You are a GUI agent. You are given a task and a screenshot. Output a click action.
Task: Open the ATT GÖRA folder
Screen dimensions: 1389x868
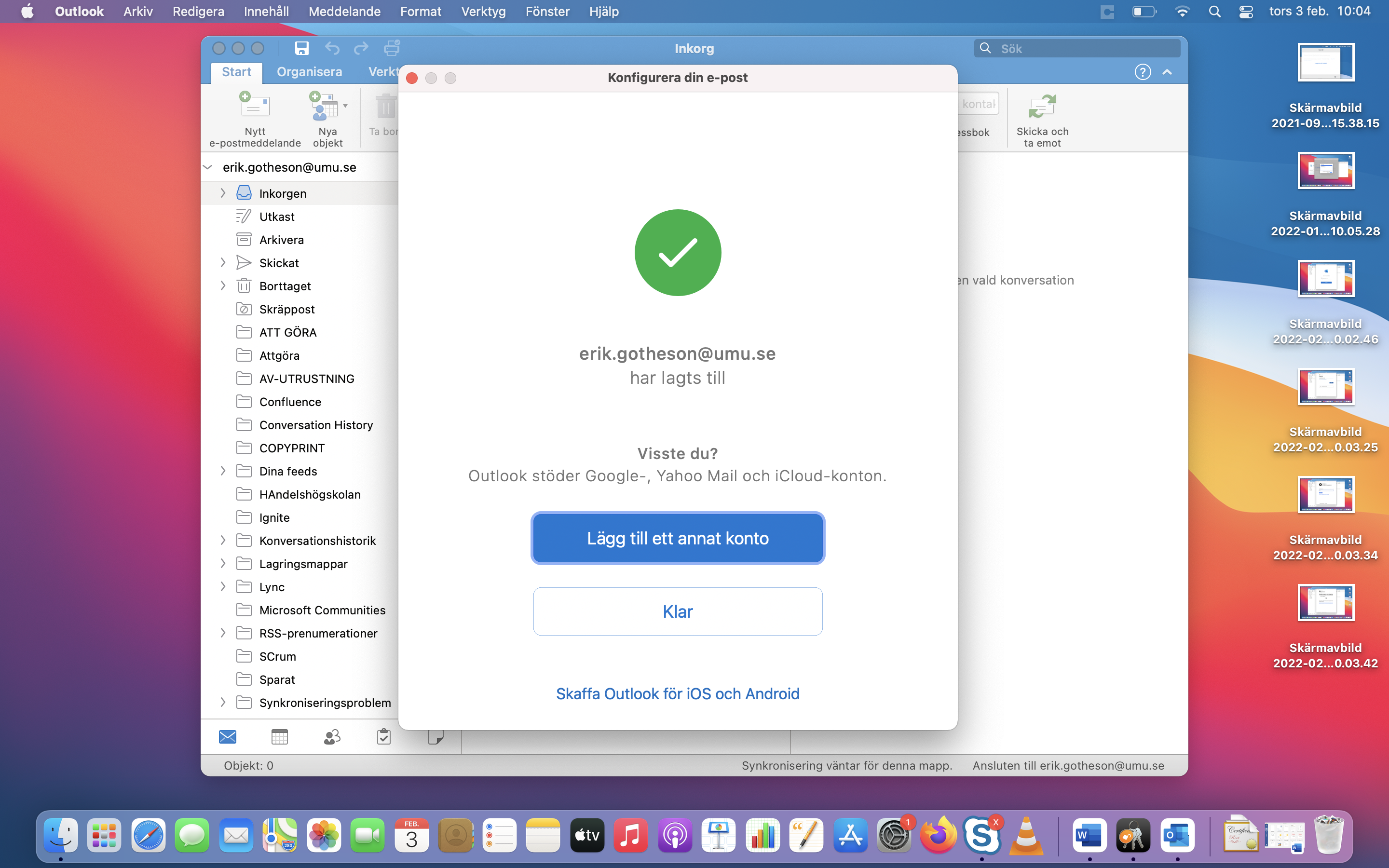click(x=300, y=332)
